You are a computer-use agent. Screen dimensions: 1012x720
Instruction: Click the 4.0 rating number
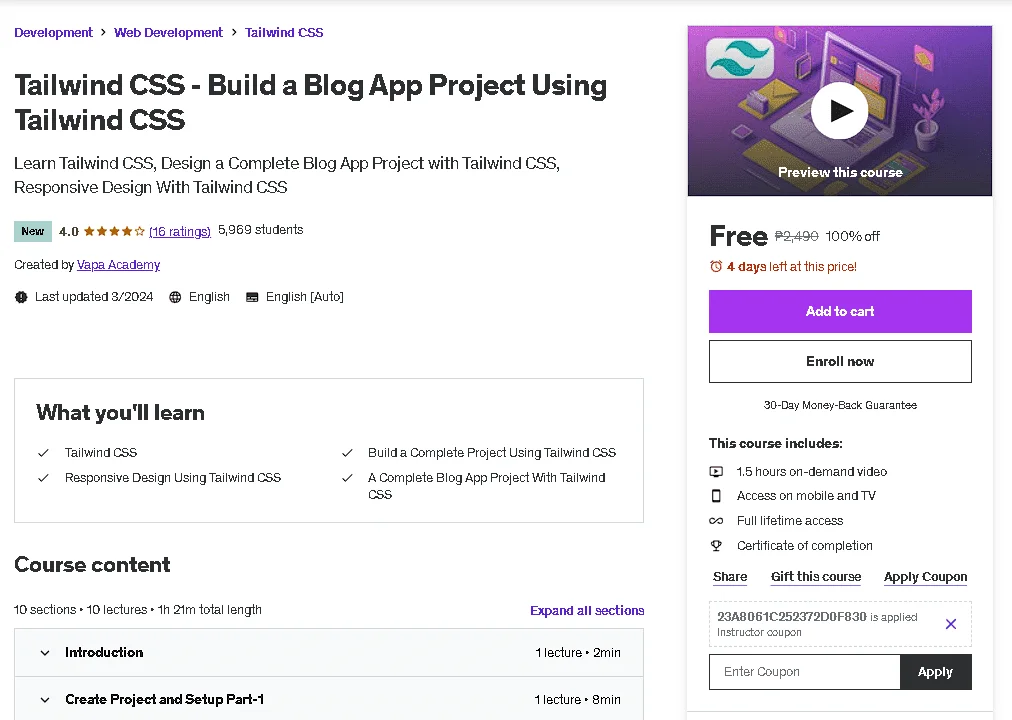[68, 231]
